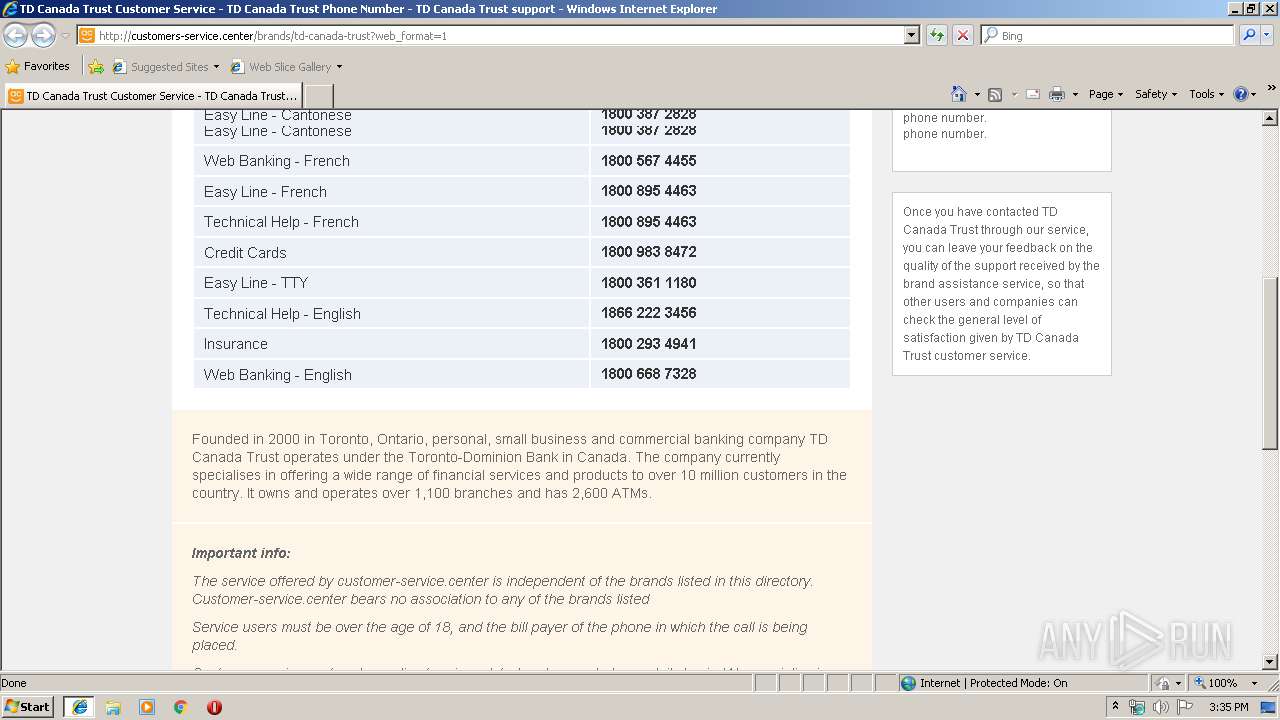Screen dimensions: 1280x720
Task: Open the Start menu
Action: [x=28, y=707]
